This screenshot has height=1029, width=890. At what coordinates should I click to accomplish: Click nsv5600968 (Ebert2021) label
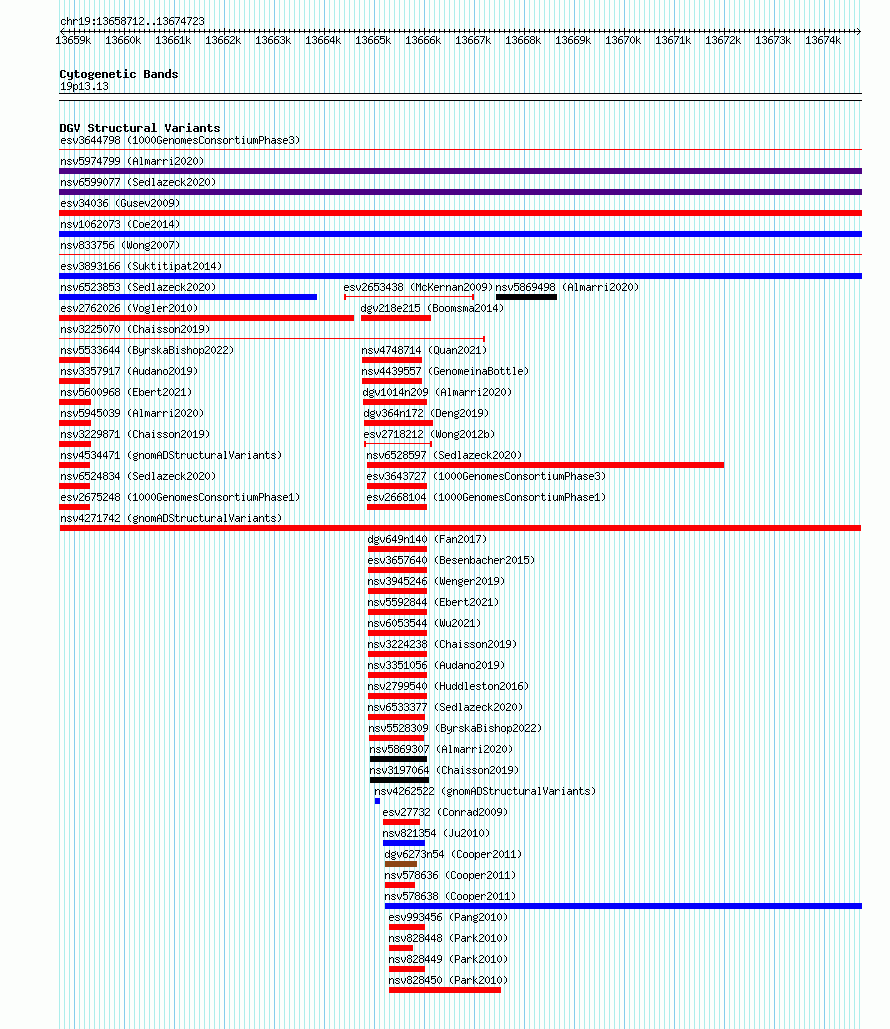(126, 392)
